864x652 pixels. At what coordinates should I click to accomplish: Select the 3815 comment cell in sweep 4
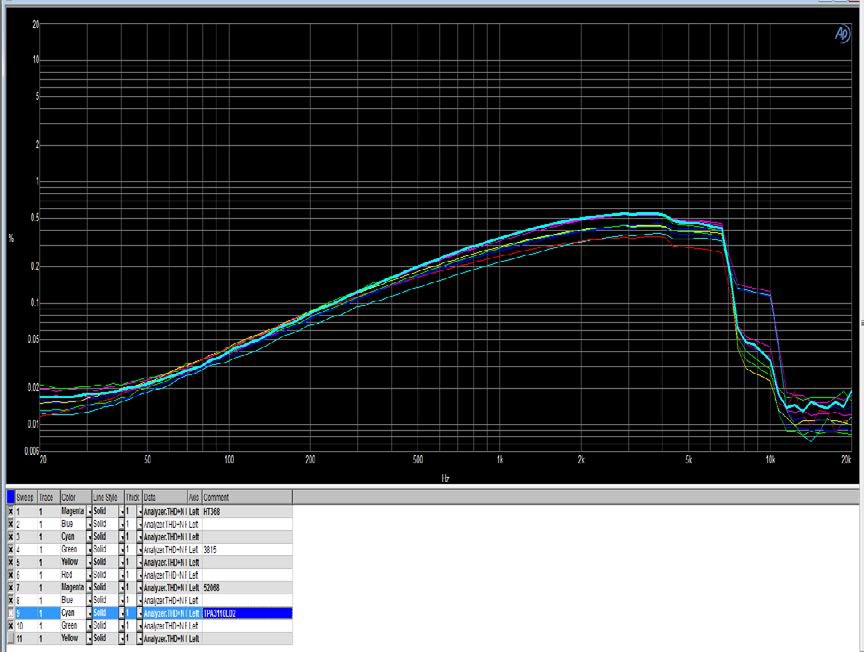[x=247, y=549]
